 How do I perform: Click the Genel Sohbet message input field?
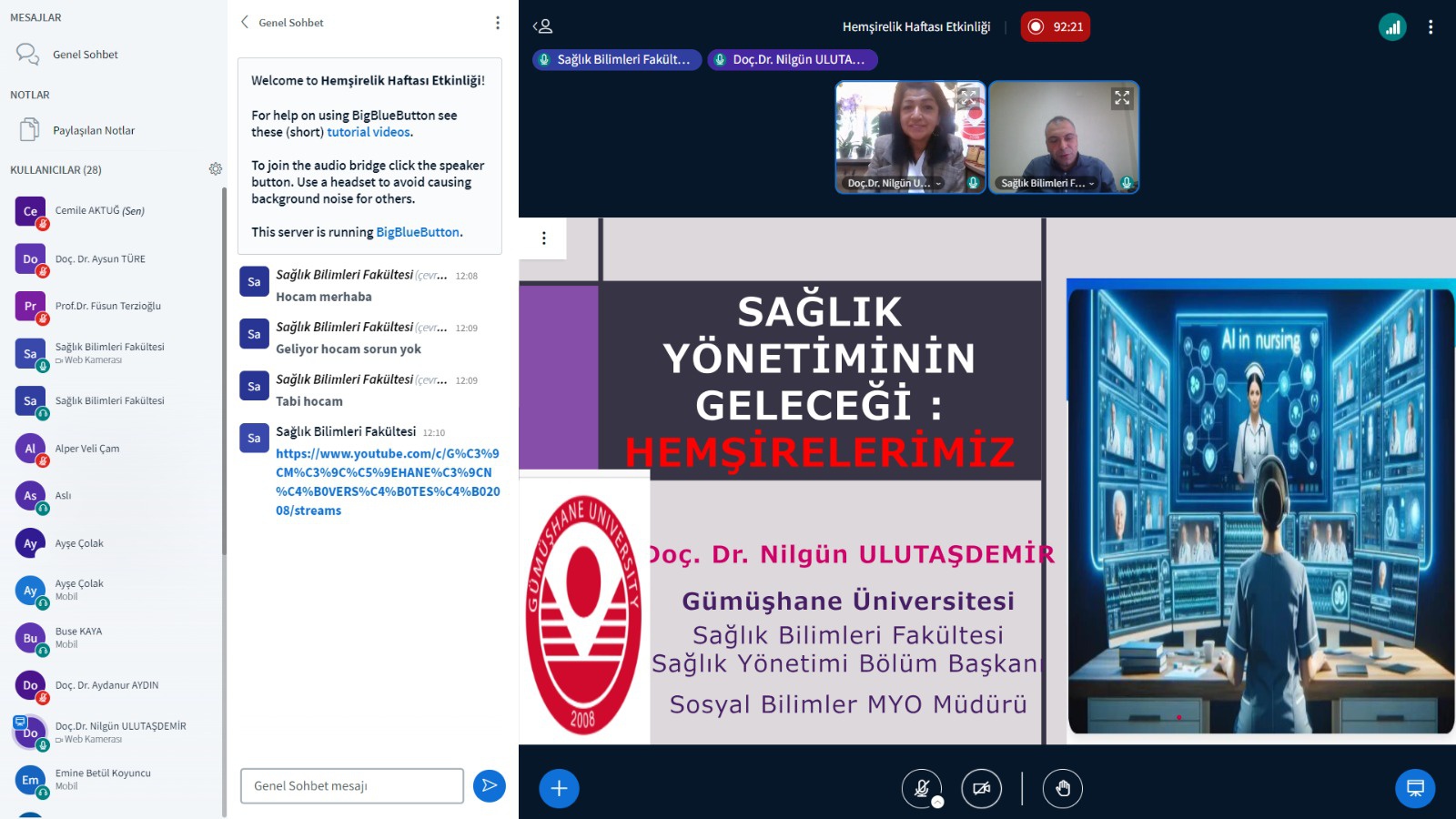click(x=351, y=785)
